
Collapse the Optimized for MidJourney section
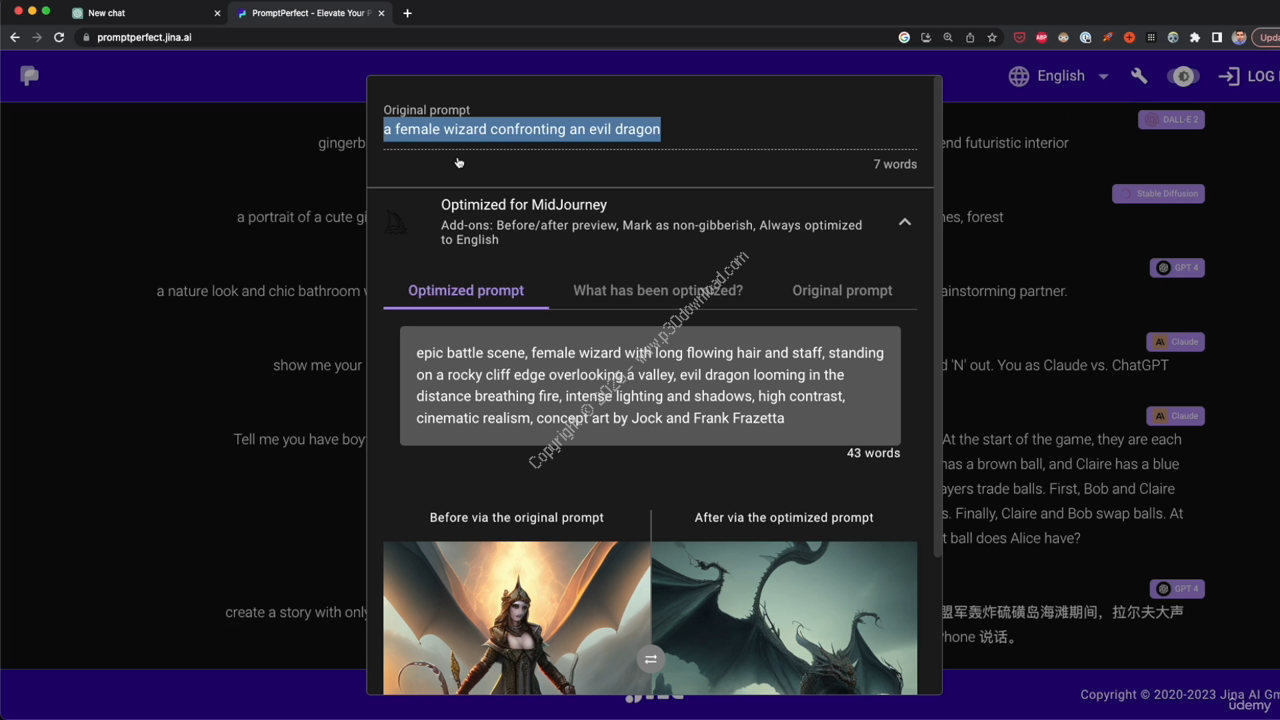tap(904, 222)
